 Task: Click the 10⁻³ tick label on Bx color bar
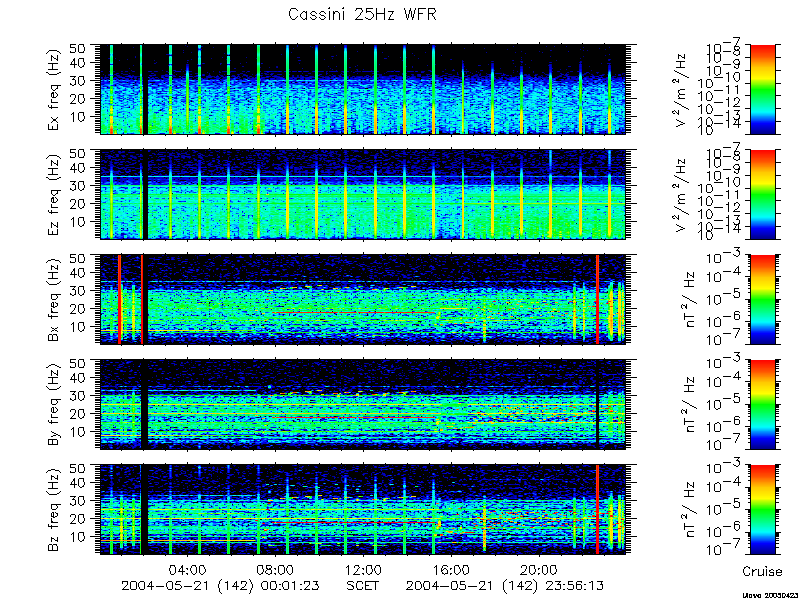pos(725,258)
